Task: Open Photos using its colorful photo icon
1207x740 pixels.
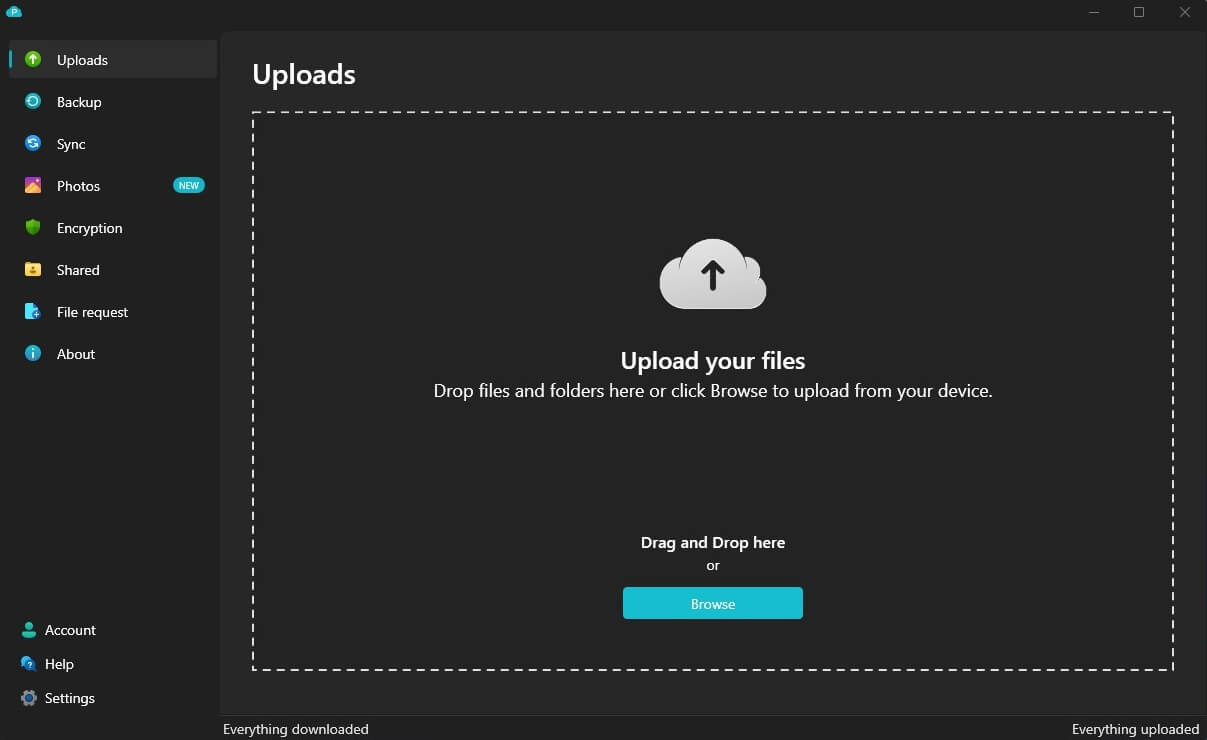Action: tap(33, 186)
